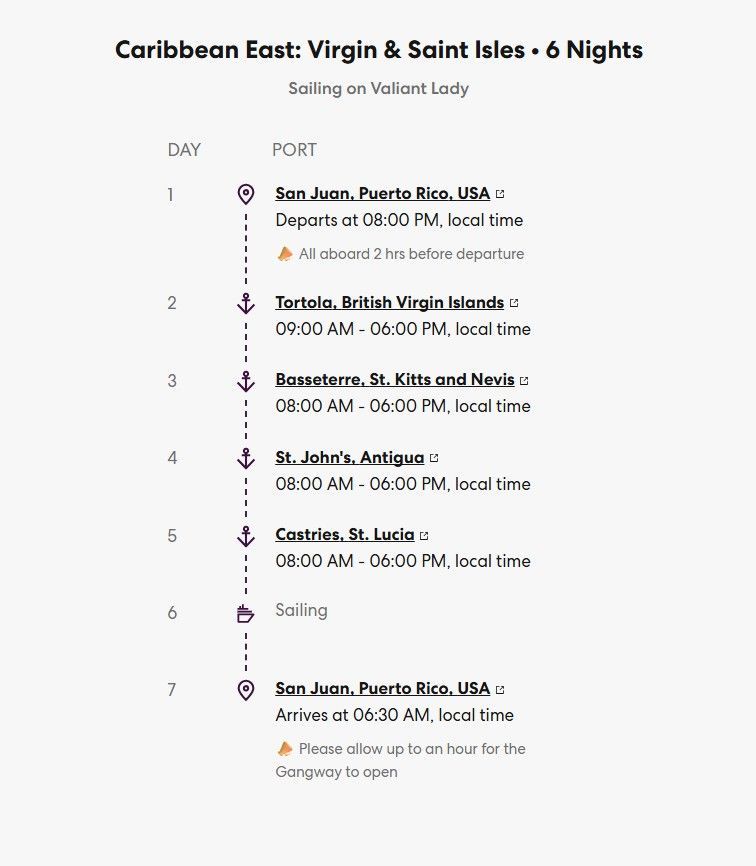The height and width of the screenshot is (866, 756).
Task: Click the external link icon beside Basseterre
Action: pyautogui.click(x=524, y=381)
